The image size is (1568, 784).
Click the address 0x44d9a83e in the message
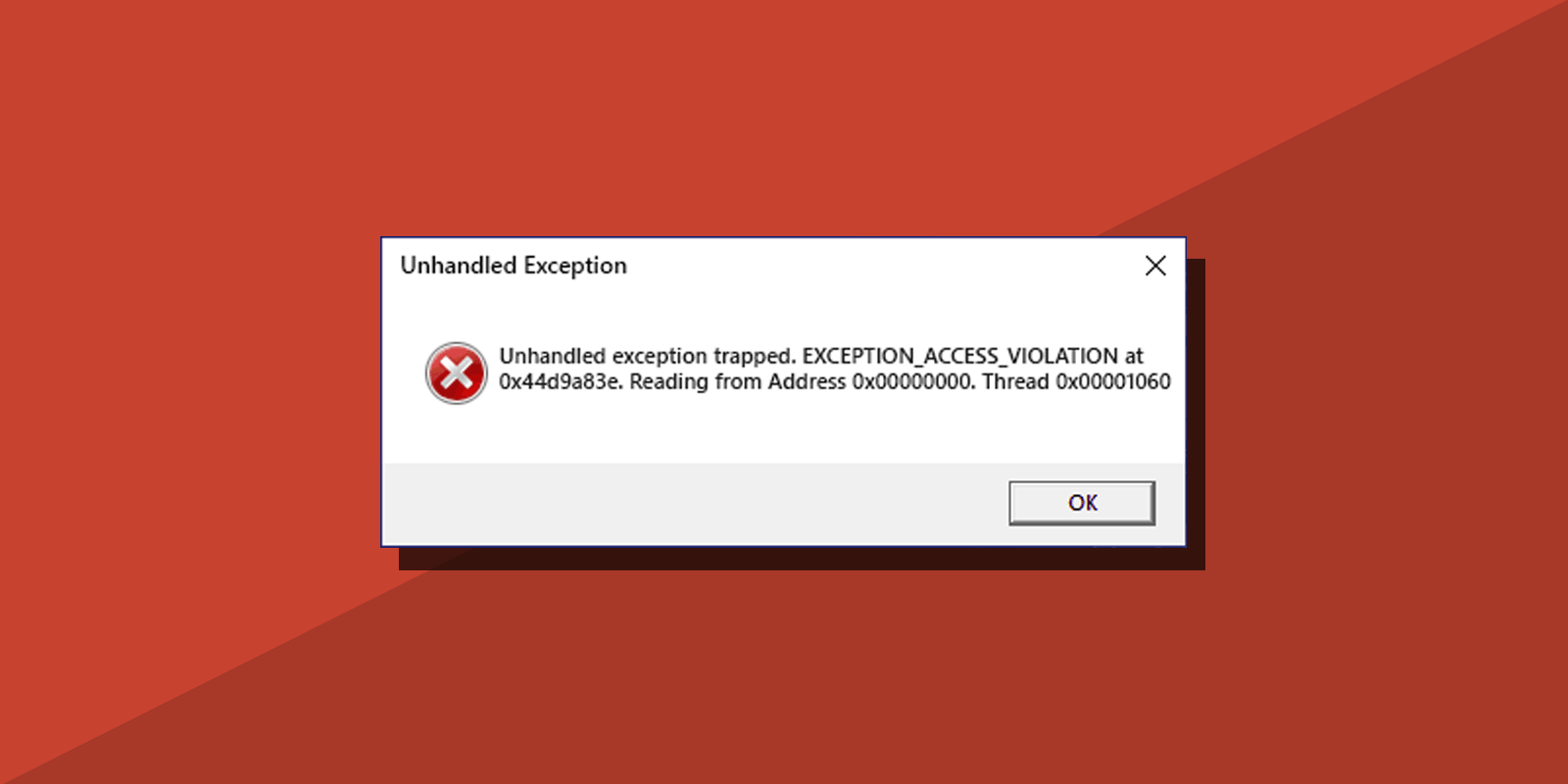561,381
